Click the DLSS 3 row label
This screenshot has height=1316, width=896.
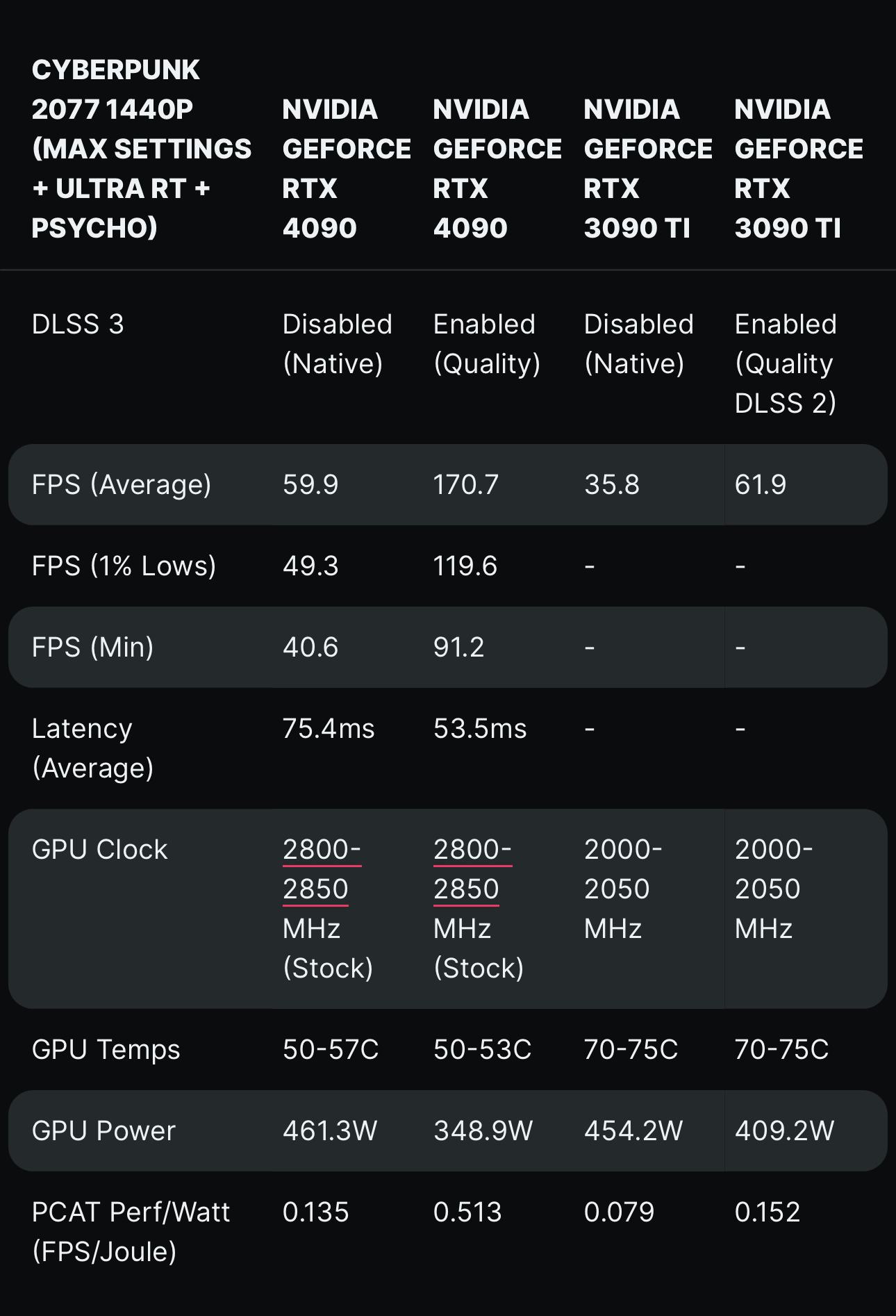tap(78, 324)
